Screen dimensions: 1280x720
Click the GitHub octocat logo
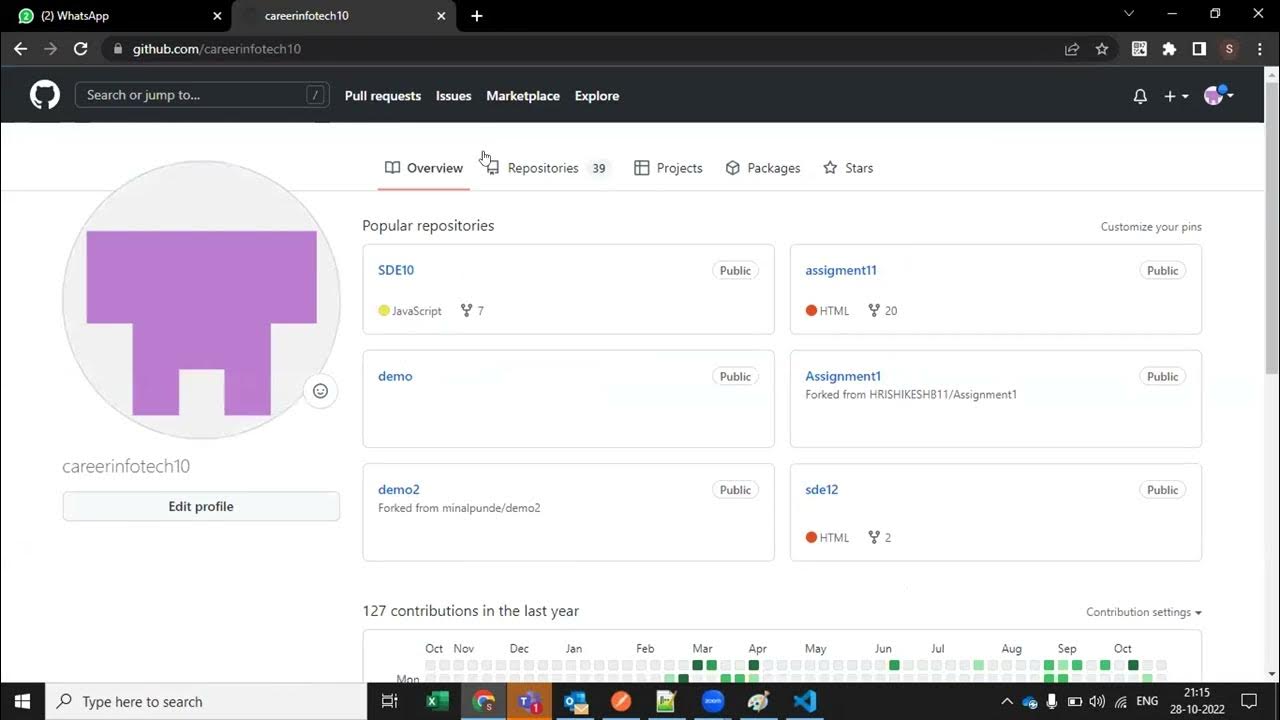(x=44, y=95)
